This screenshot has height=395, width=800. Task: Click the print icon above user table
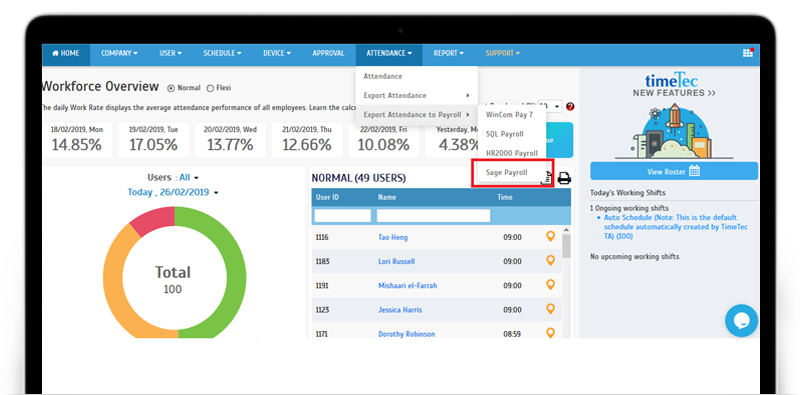564,178
